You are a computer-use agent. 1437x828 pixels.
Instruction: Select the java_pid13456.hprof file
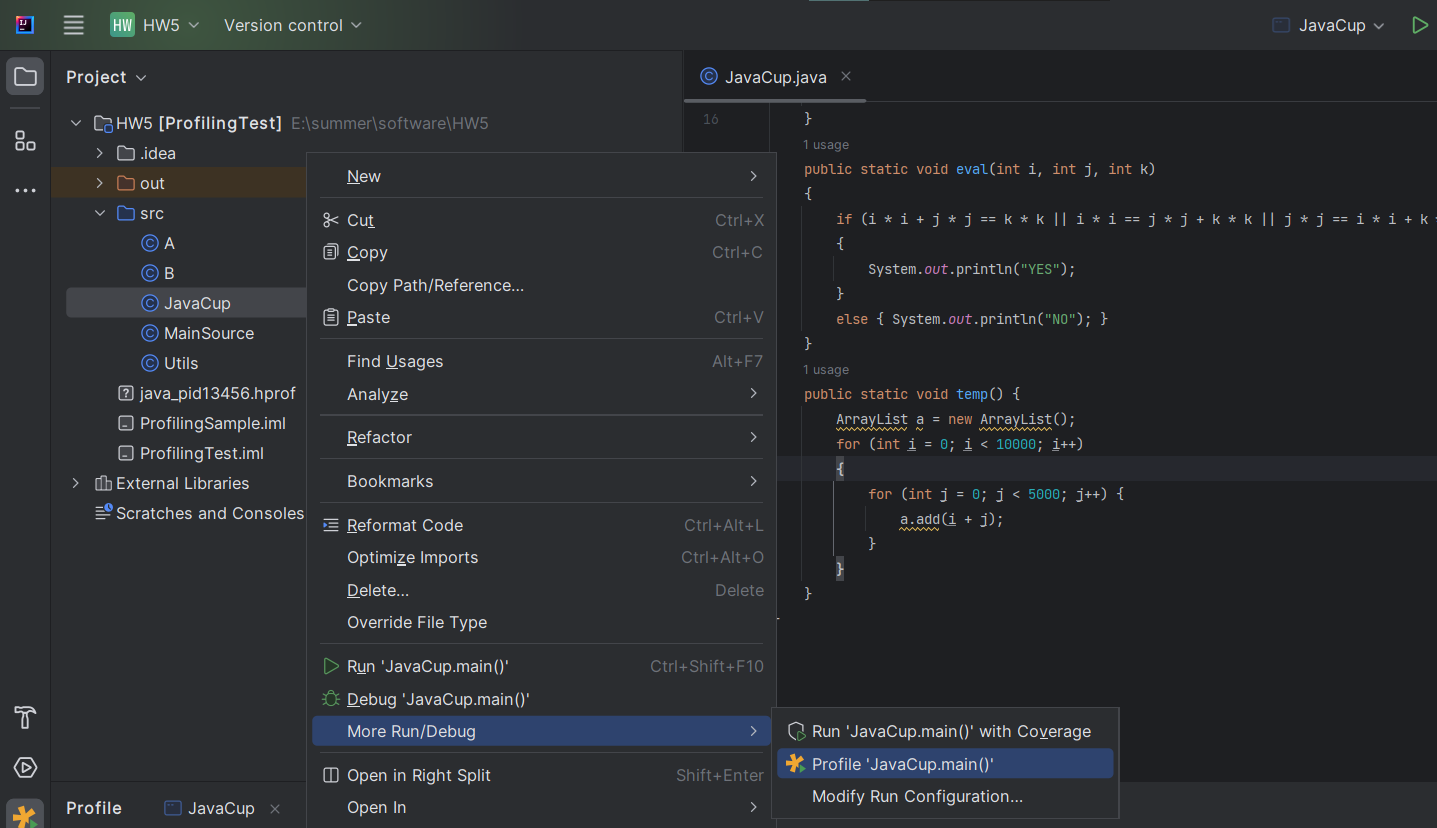coord(218,393)
